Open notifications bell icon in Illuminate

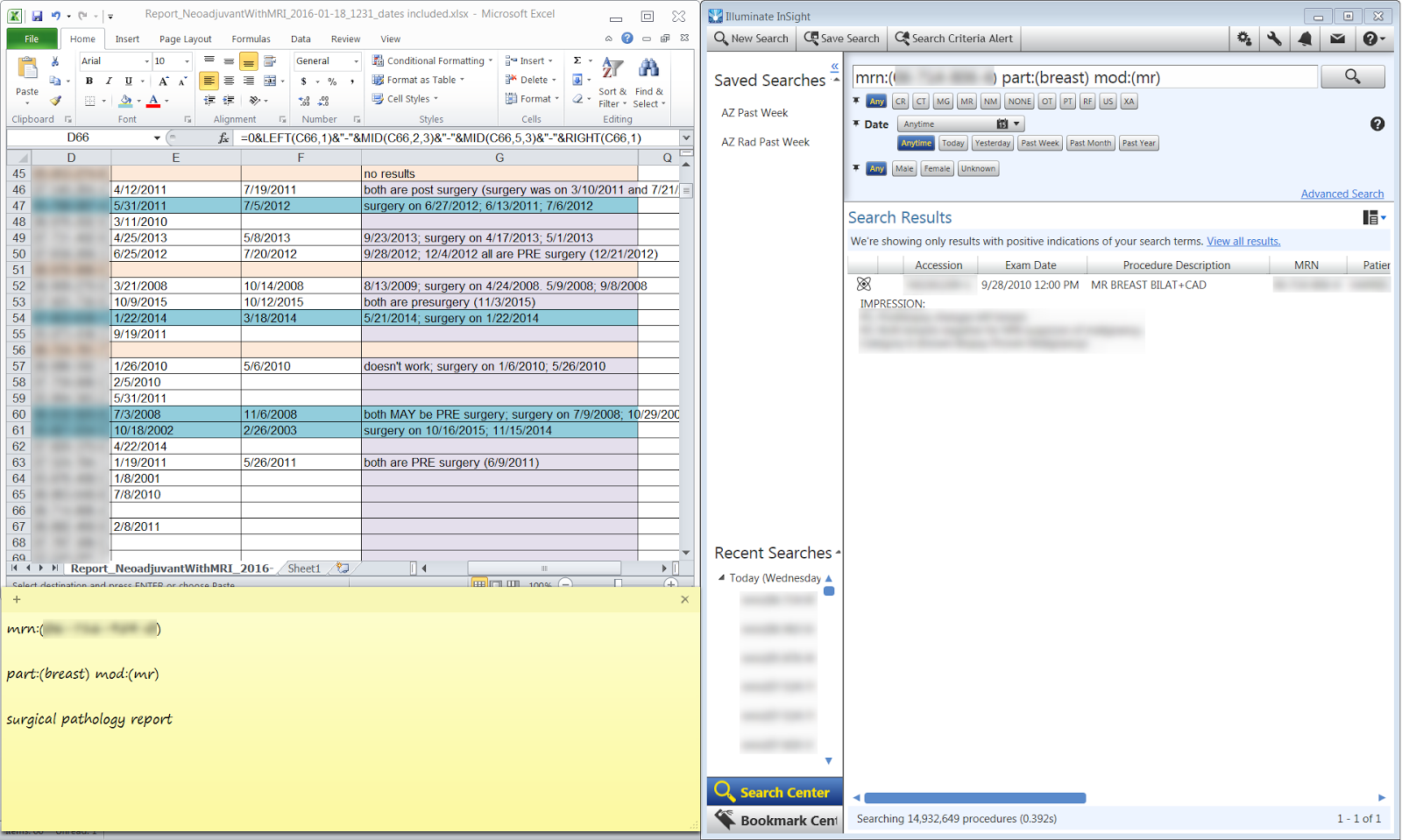pos(1305,39)
